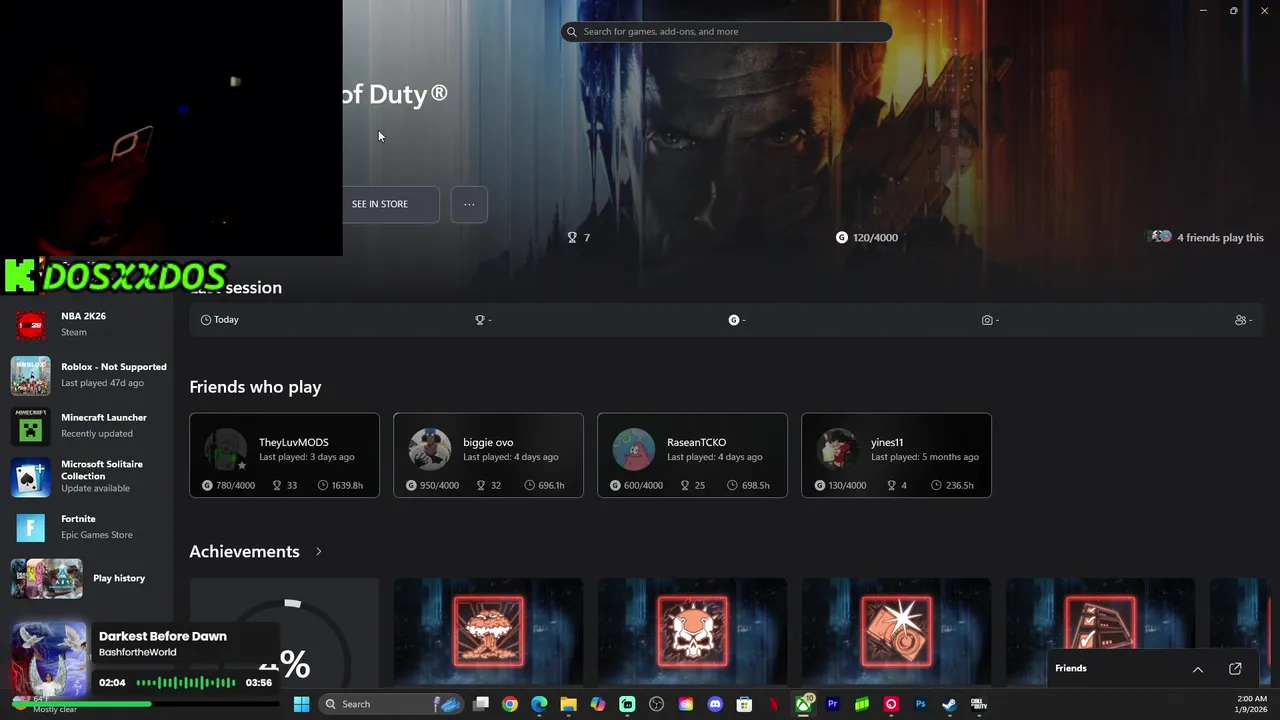This screenshot has height=720, width=1280.
Task: Click the 'Friends who play' heading
Action: point(256,387)
